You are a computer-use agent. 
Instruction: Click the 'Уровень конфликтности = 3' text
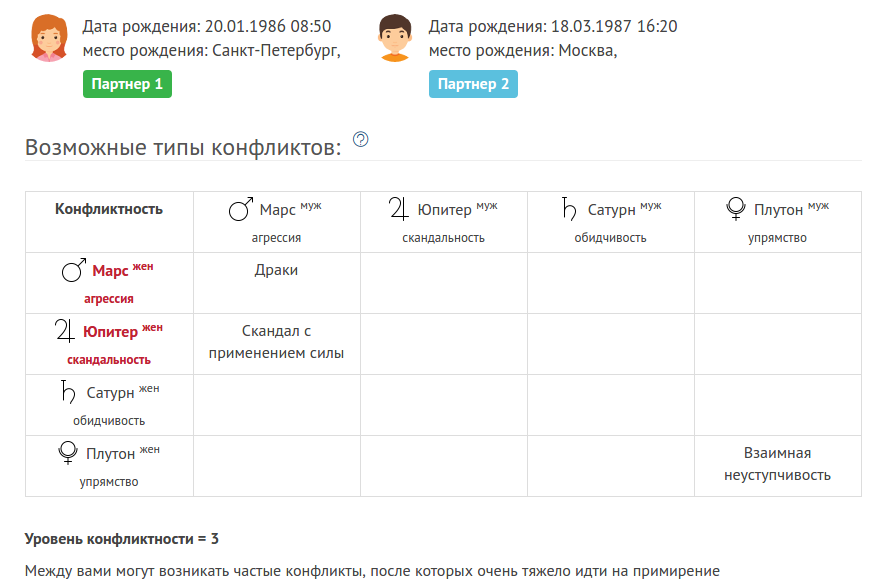pyautogui.click(x=122, y=539)
